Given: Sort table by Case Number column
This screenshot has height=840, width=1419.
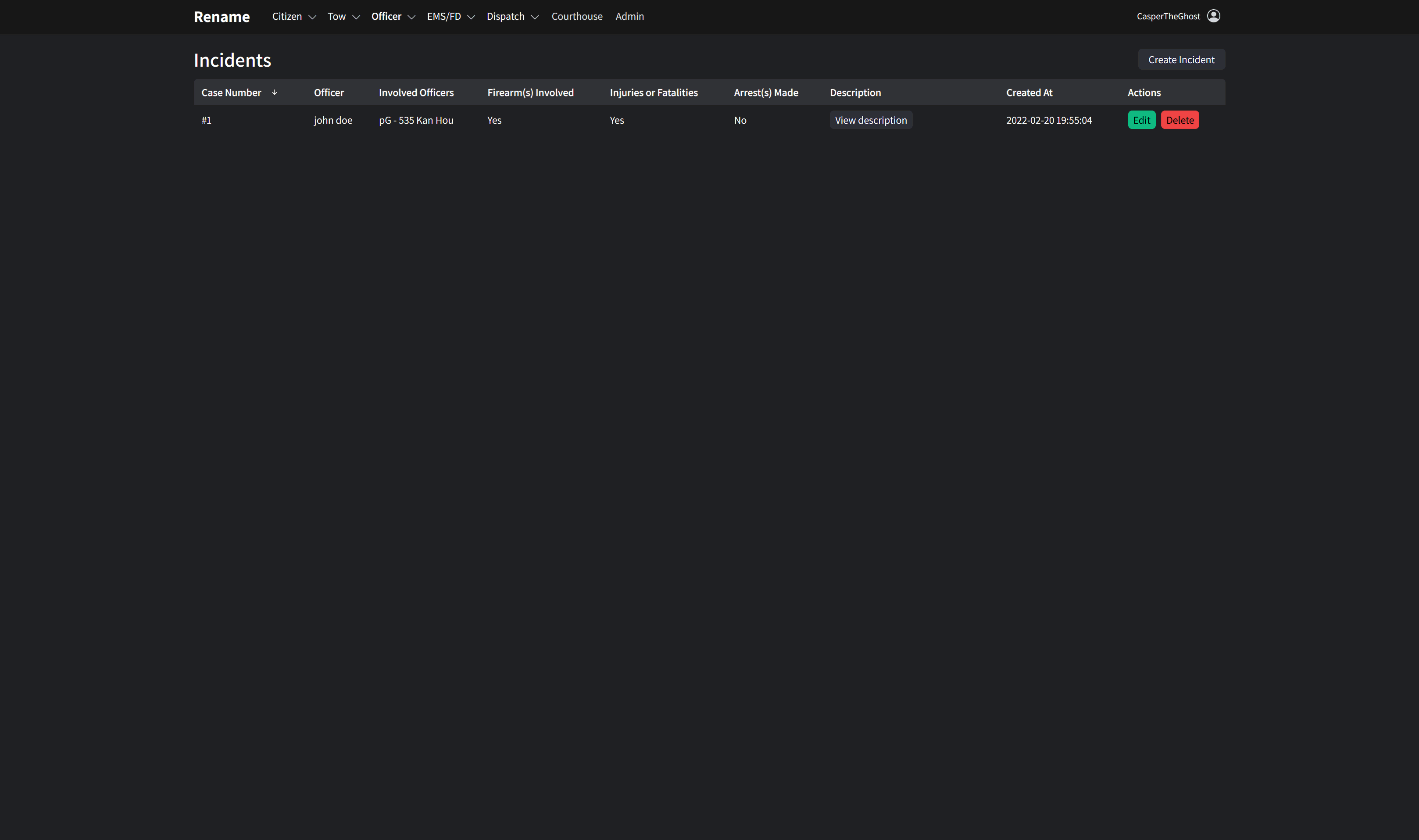Looking at the screenshot, I should tap(232, 92).
